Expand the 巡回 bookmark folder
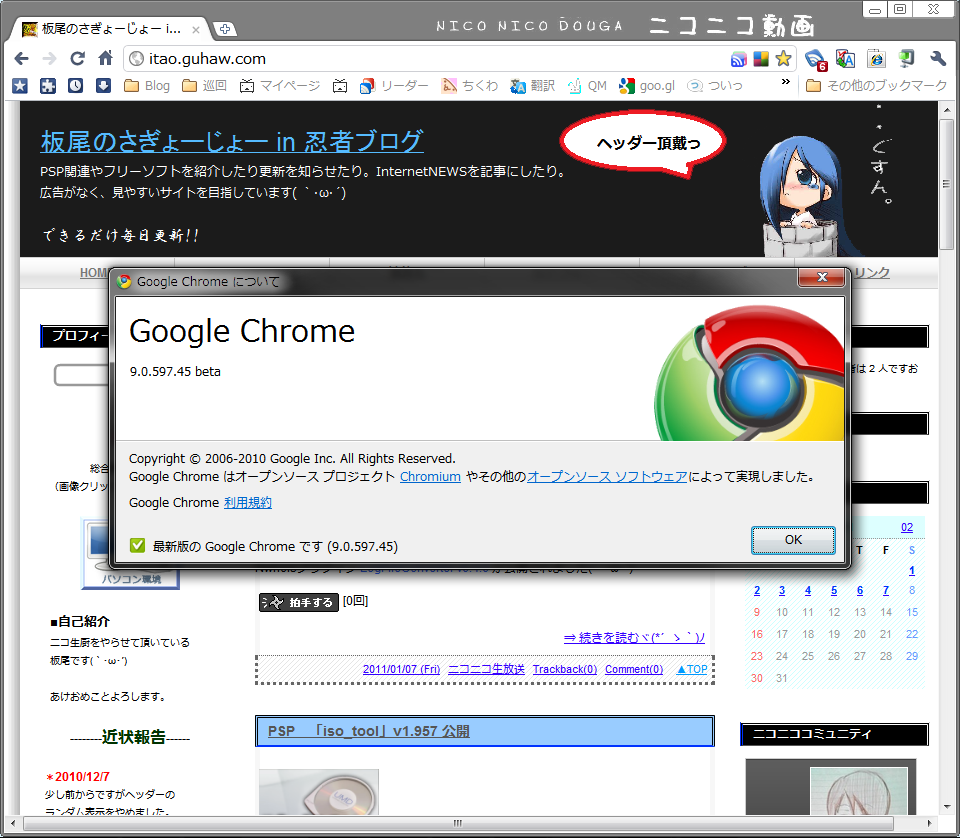The height and width of the screenshot is (838, 960). (204, 86)
